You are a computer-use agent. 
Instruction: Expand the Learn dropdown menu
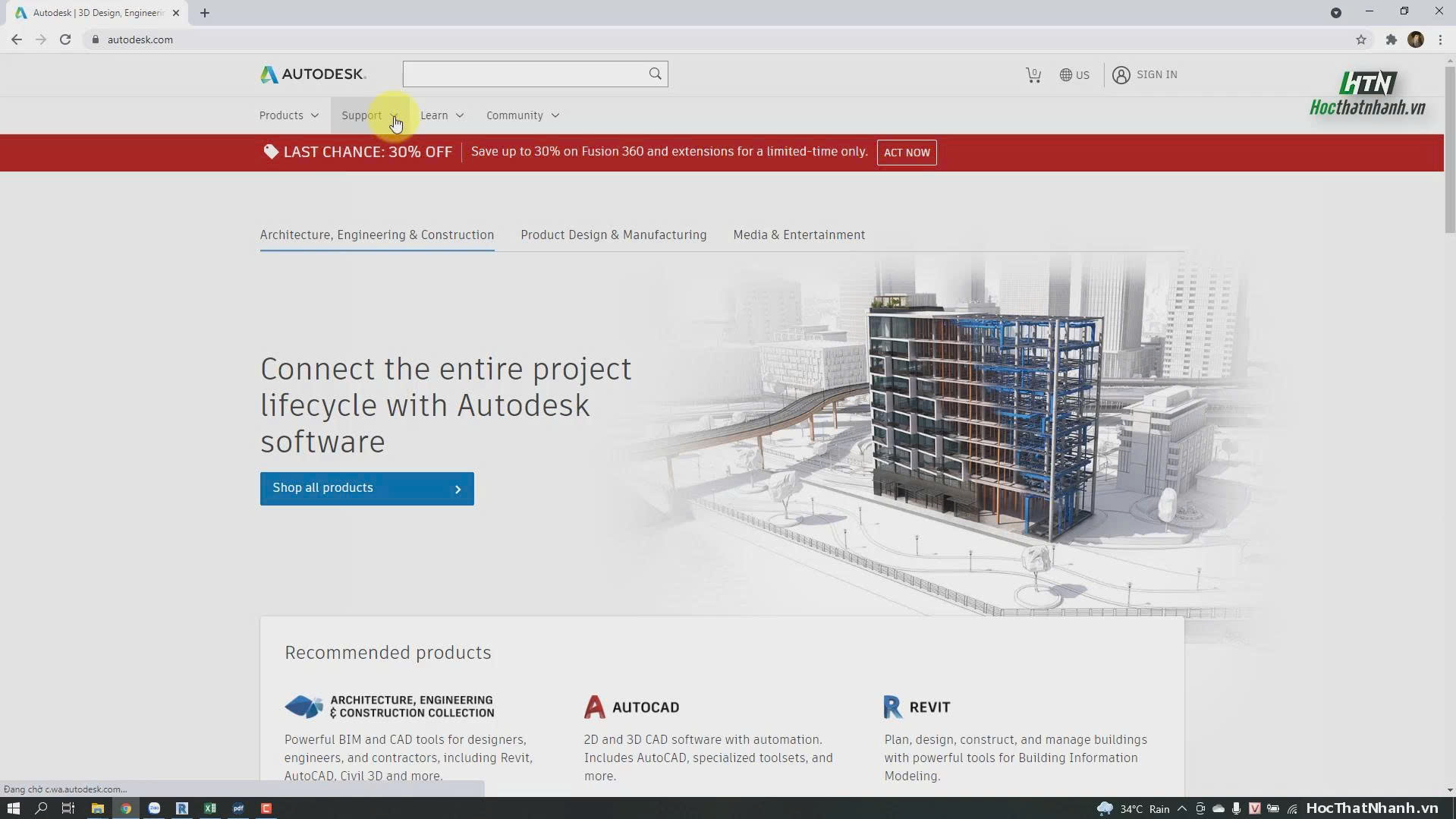(442, 115)
